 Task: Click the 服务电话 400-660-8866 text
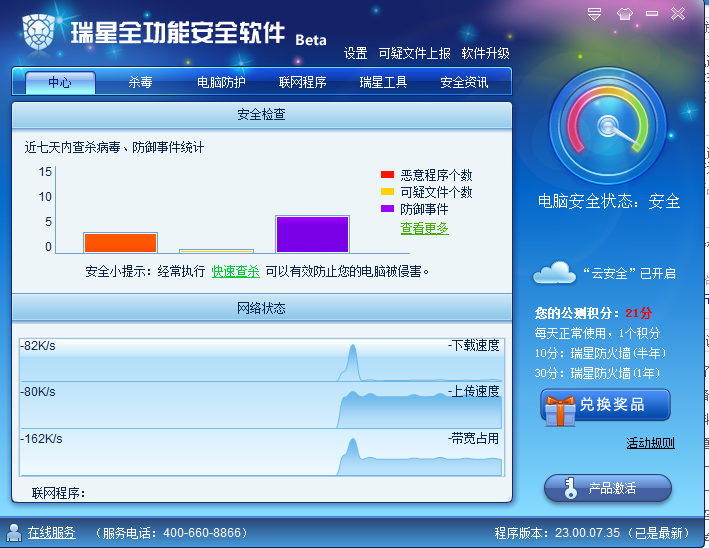click(x=171, y=533)
